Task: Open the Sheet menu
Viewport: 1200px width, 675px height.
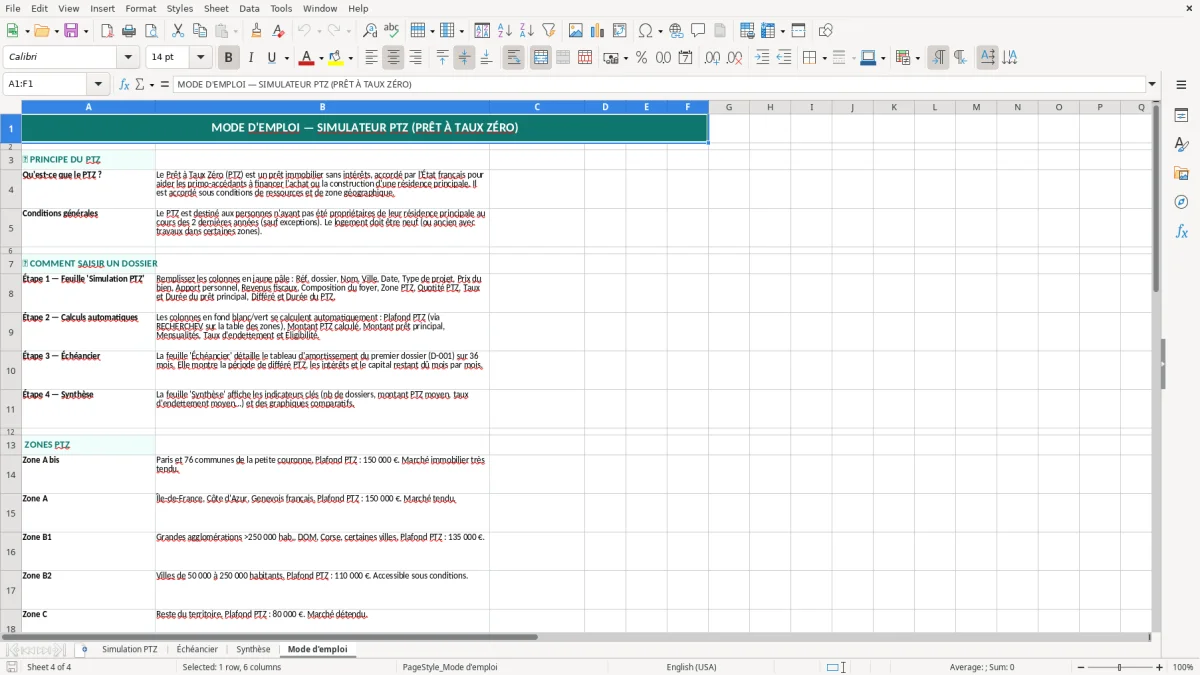Action: pyautogui.click(x=216, y=8)
